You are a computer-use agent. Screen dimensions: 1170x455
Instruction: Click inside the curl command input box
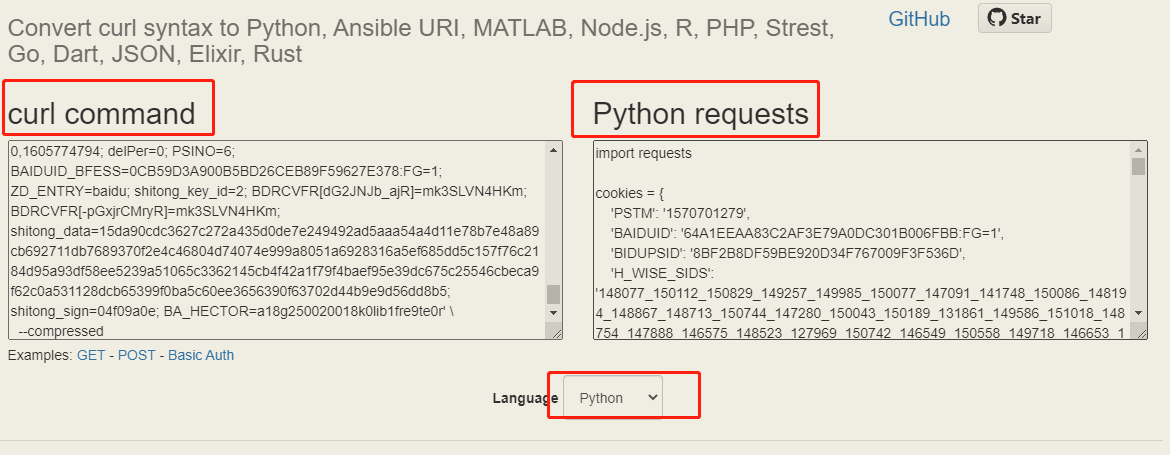(x=275, y=240)
